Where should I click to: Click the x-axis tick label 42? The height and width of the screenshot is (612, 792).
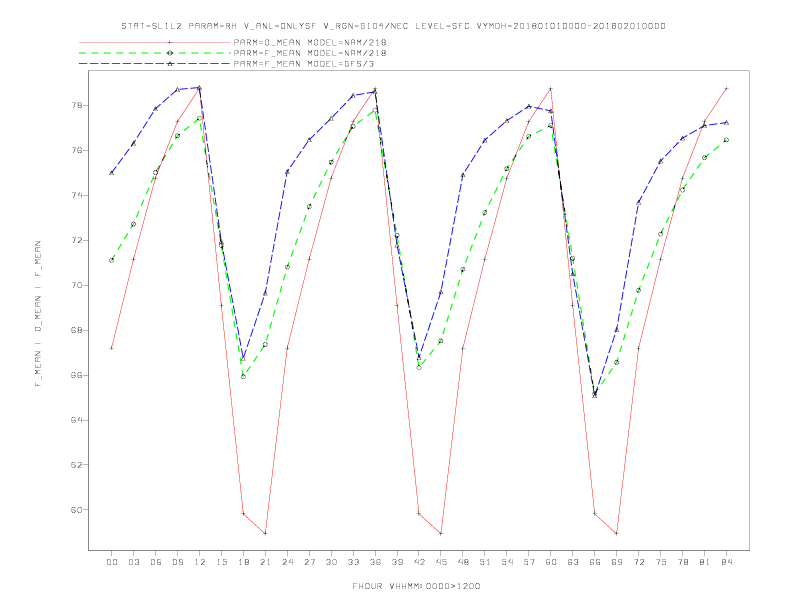[x=419, y=562]
